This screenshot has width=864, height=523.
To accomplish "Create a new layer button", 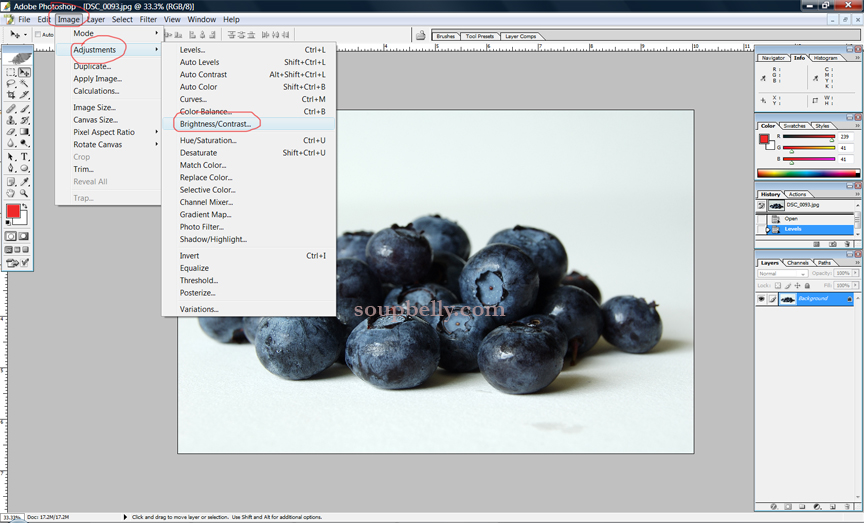I will pyautogui.click(x=833, y=507).
